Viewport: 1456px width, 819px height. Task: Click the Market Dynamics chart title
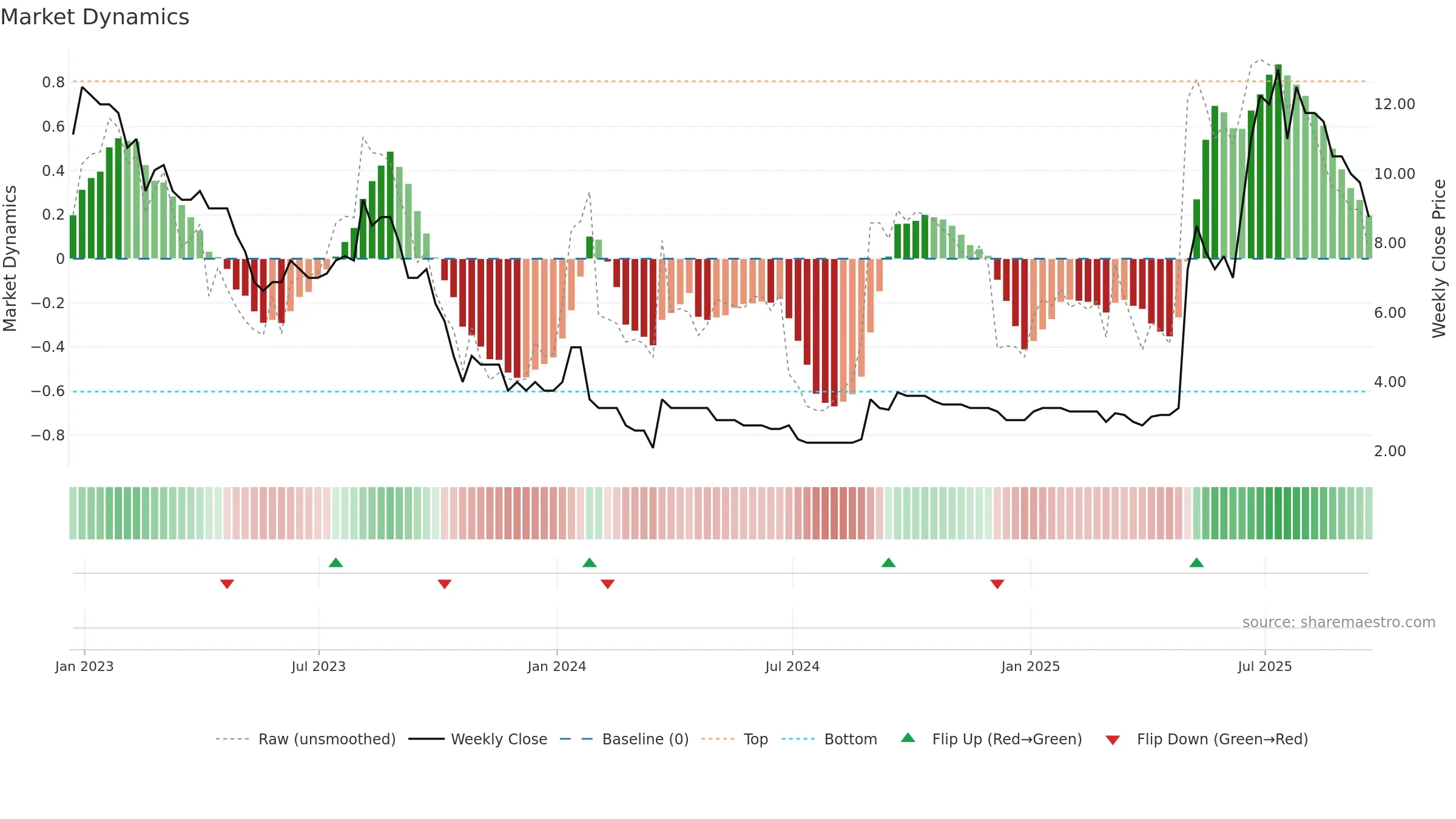[95, 17]
